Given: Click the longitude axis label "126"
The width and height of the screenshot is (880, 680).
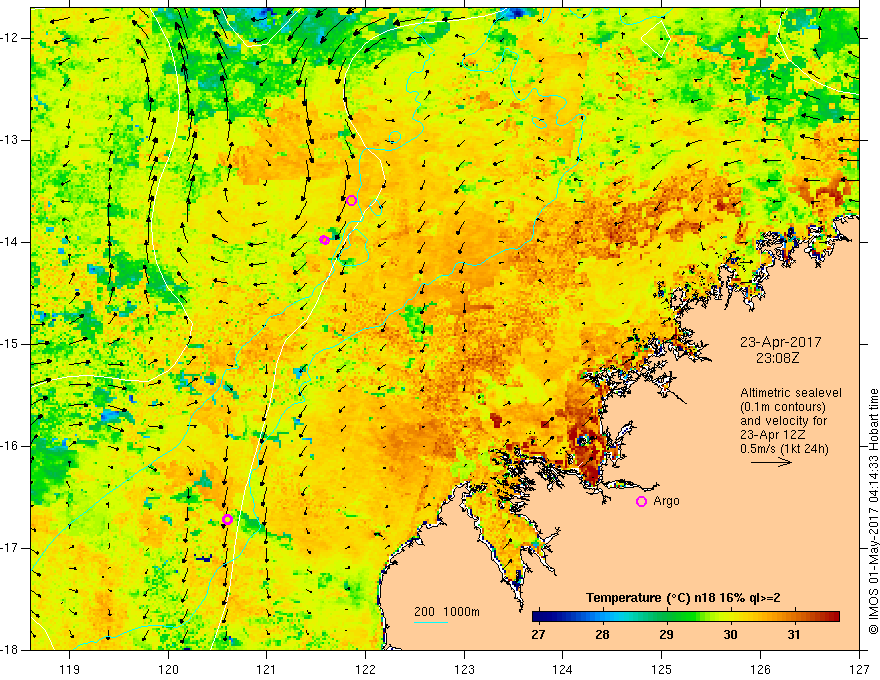Looking at the screenshot, I should click(760, 669).
